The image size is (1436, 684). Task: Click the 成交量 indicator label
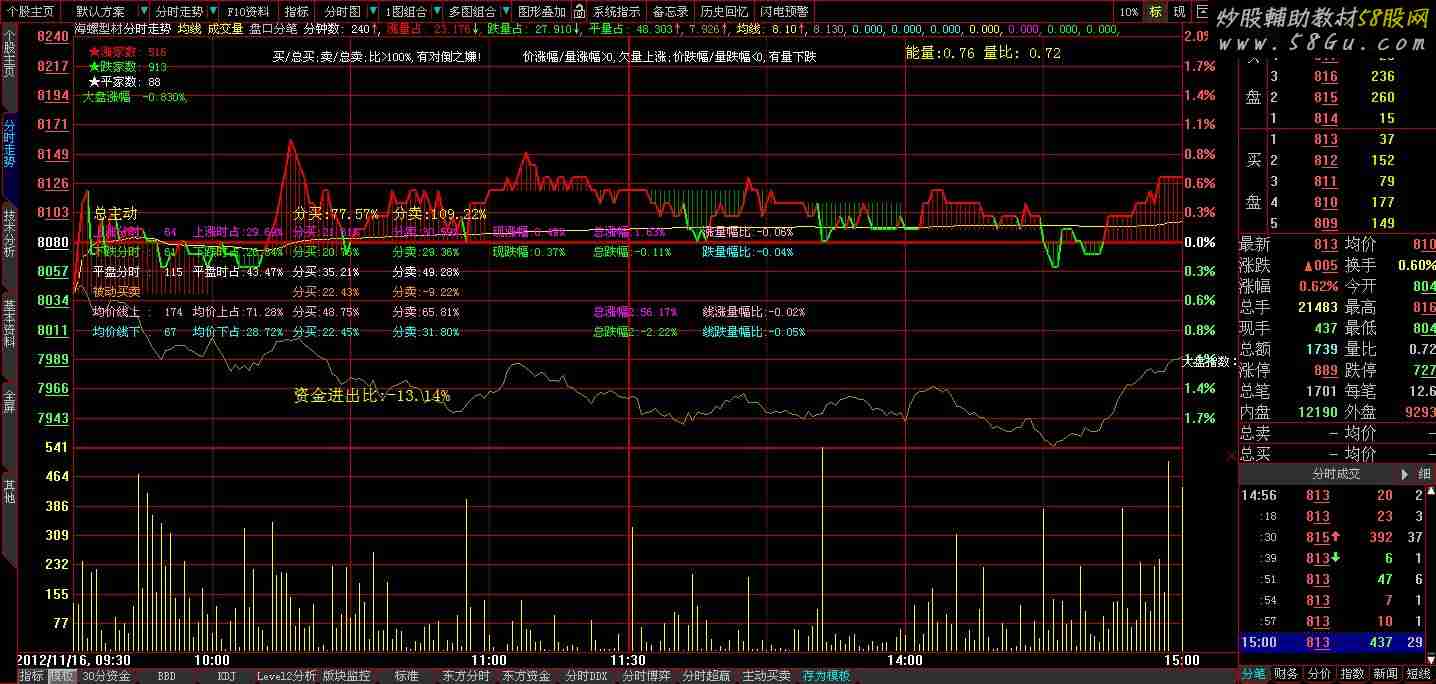225,29
